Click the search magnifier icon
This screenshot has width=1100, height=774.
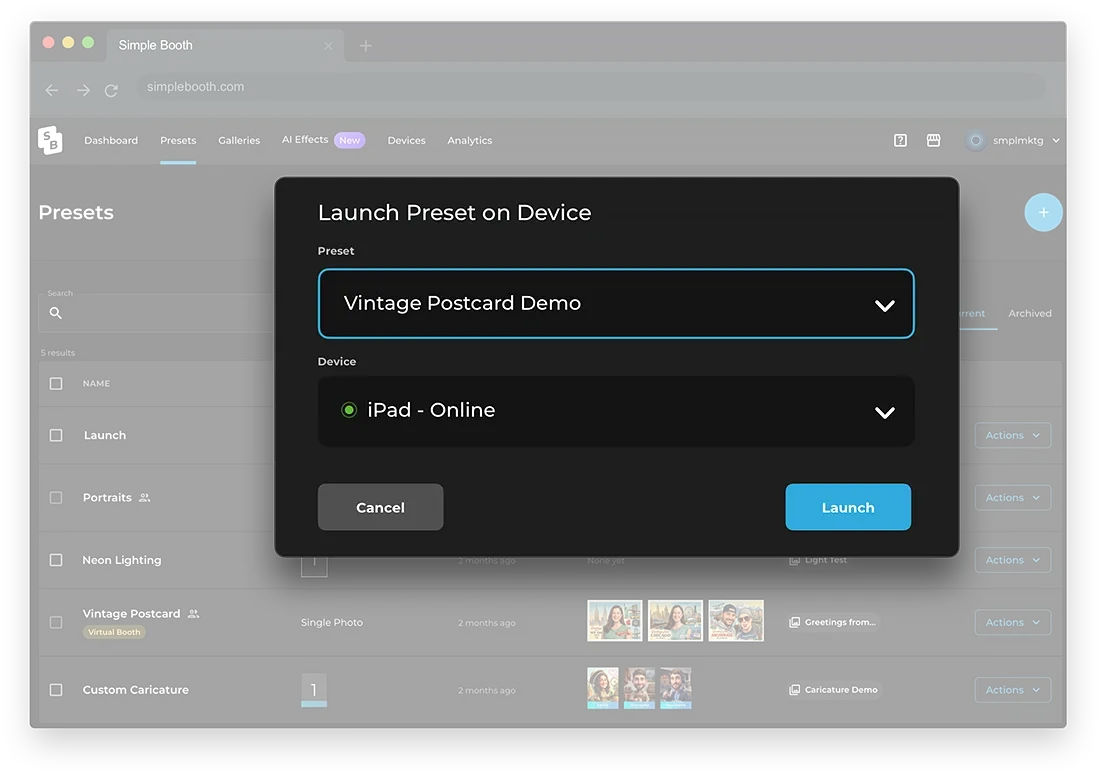coord(55,313)
